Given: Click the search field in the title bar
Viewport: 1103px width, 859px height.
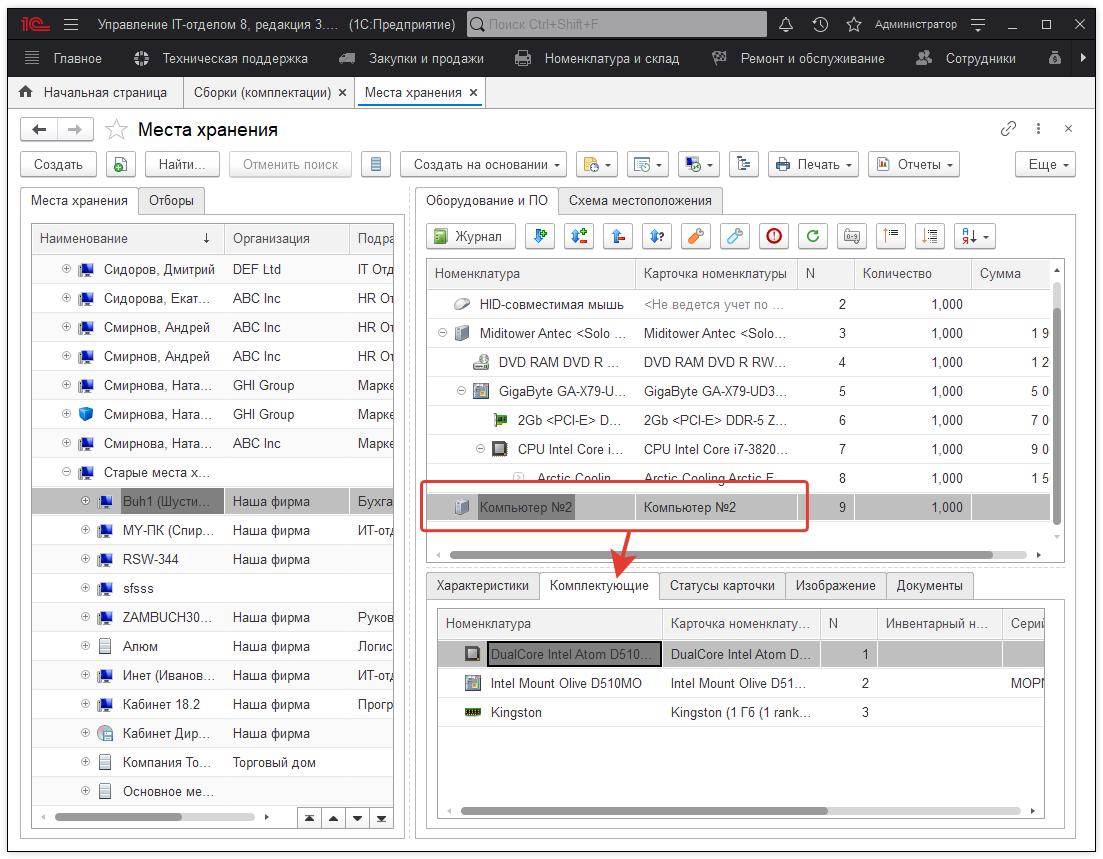Looking at the screenshot, I should (x=617, y=24).
